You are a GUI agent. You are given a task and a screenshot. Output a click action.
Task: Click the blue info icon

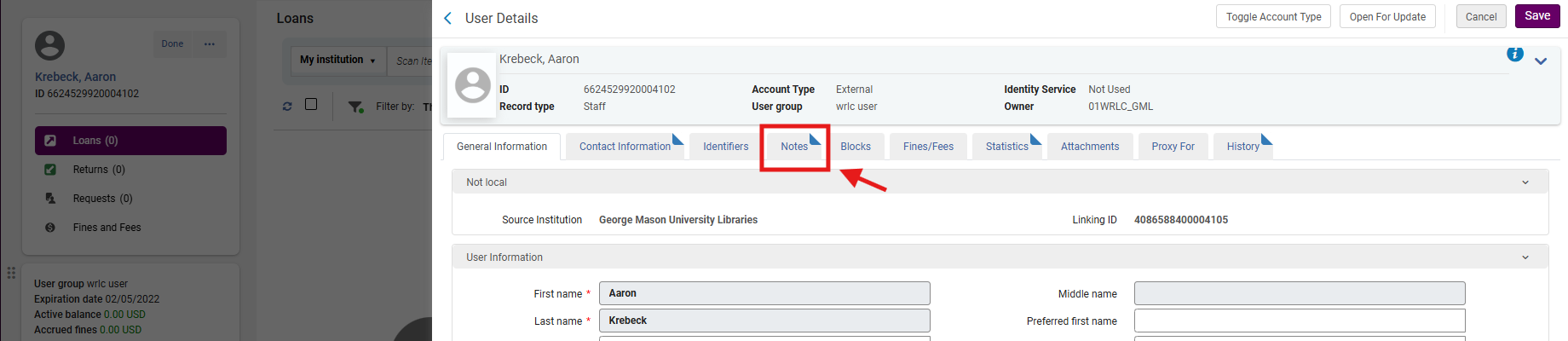1514,54
